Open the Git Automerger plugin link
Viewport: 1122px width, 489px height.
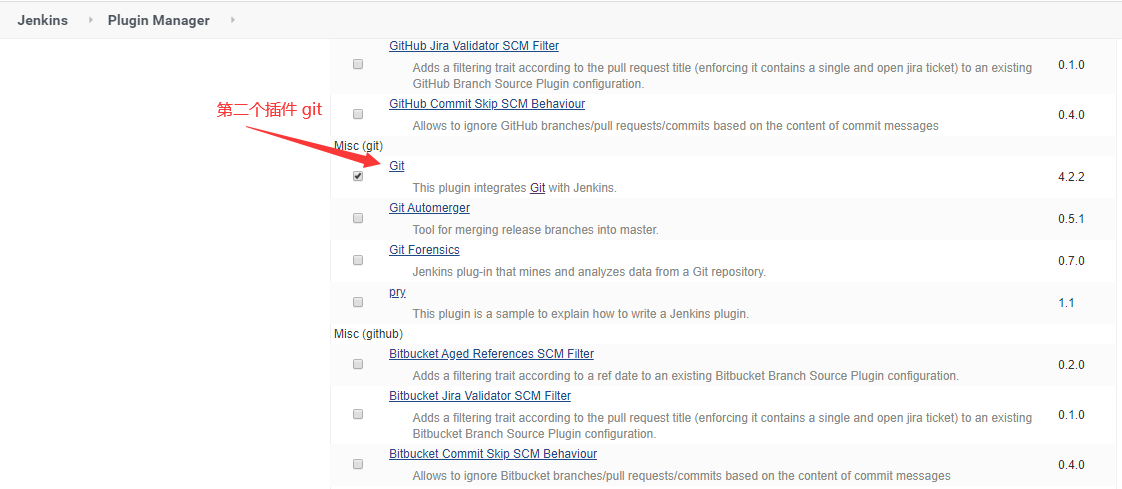pyautogui.click(x=429, y=208)
